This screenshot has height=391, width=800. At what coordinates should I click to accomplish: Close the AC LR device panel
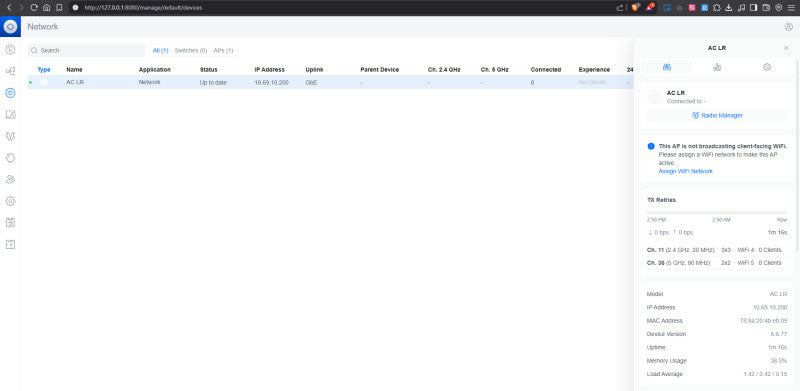point(786,48)
